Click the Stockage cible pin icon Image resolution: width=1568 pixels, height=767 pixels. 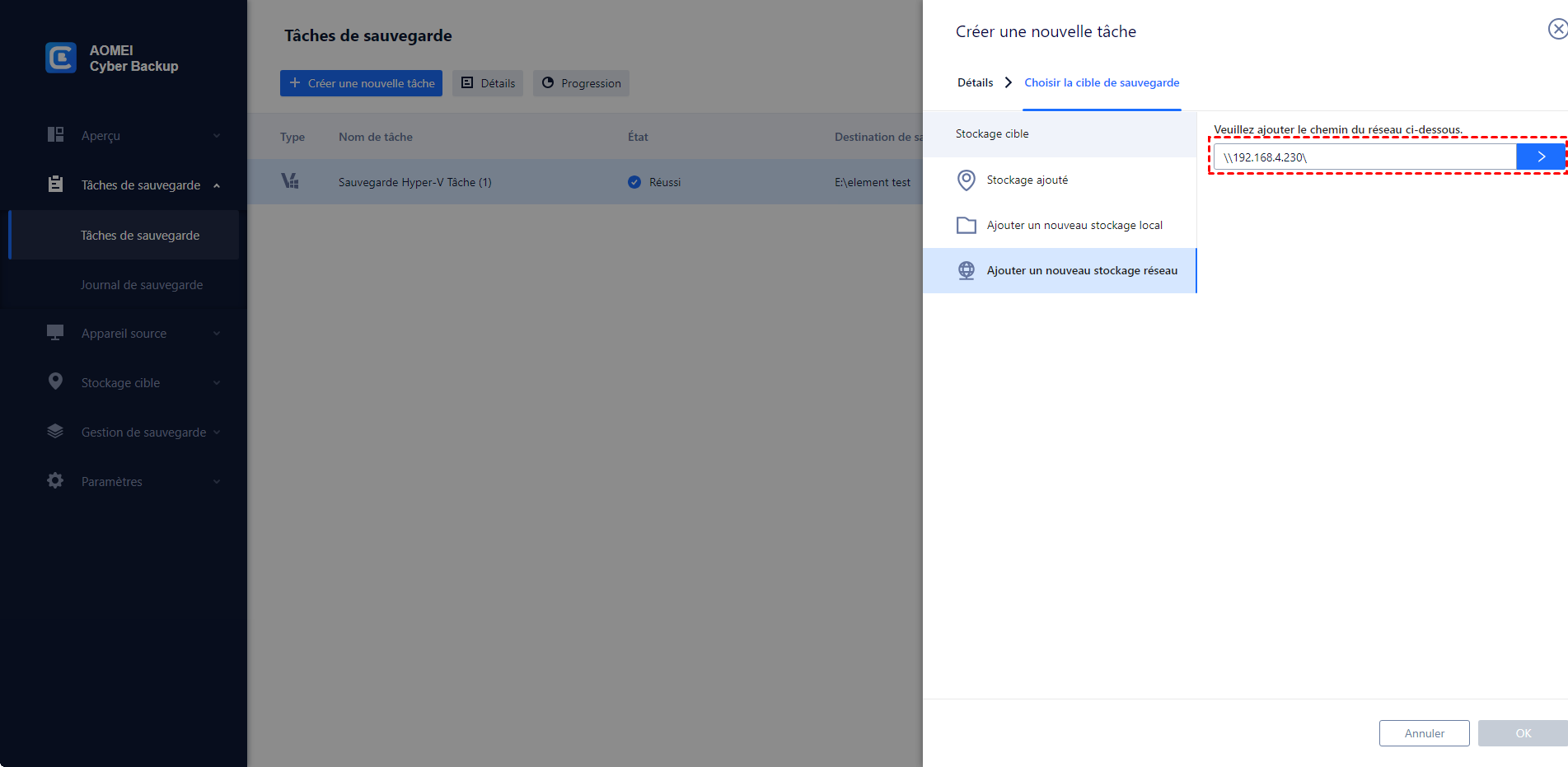(x=55, y=381)
